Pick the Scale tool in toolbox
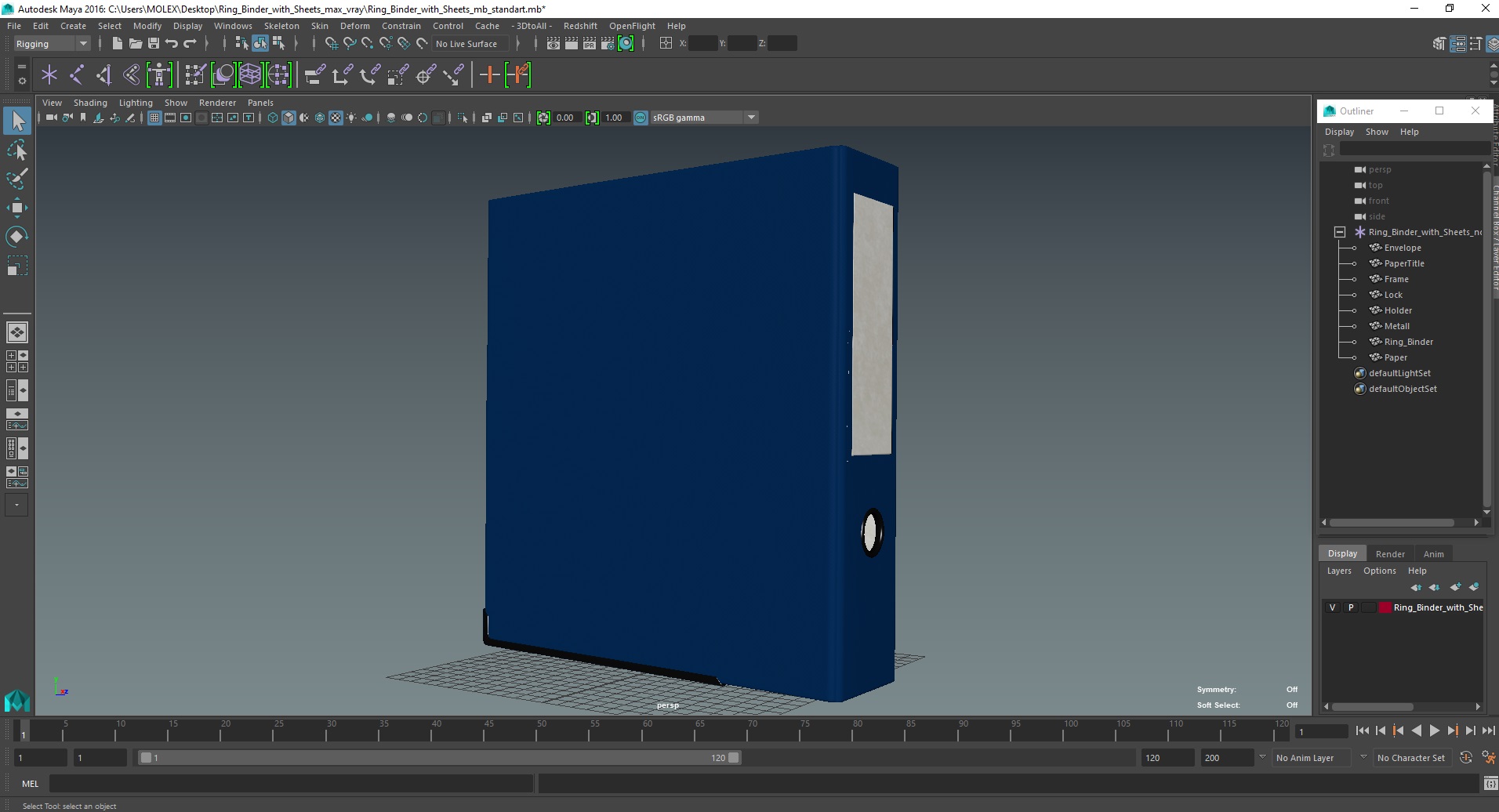 (17, 266)
